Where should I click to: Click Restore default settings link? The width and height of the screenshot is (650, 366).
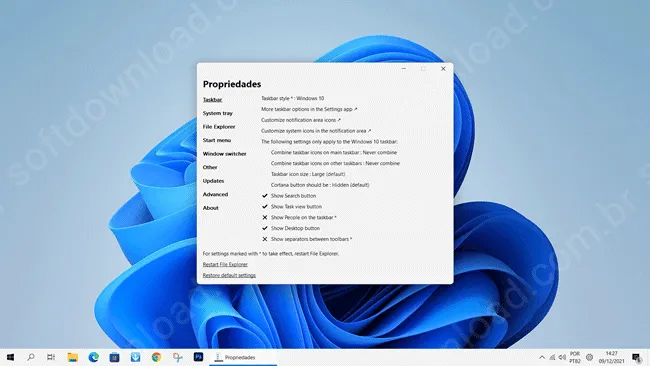229,275
